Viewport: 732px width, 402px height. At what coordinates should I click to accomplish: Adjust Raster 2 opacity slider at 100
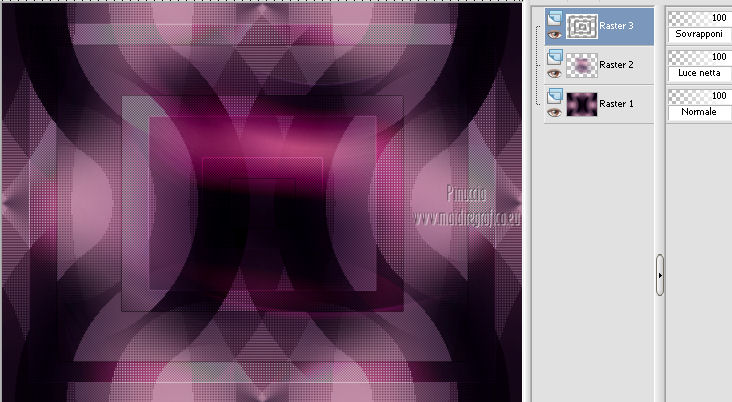pos(699,57)
